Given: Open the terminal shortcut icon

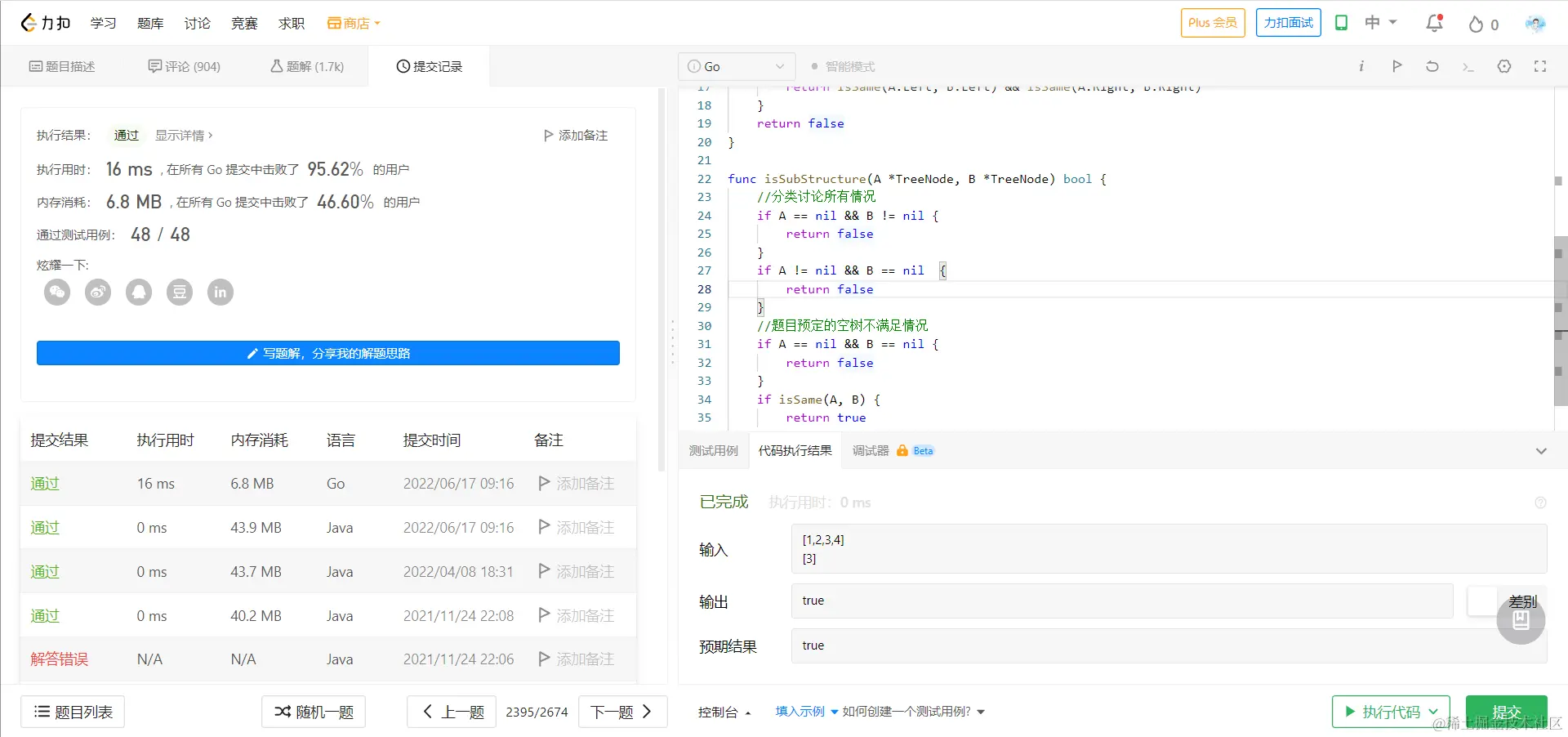Looking at the screenshot, I should click(1468, 67).
